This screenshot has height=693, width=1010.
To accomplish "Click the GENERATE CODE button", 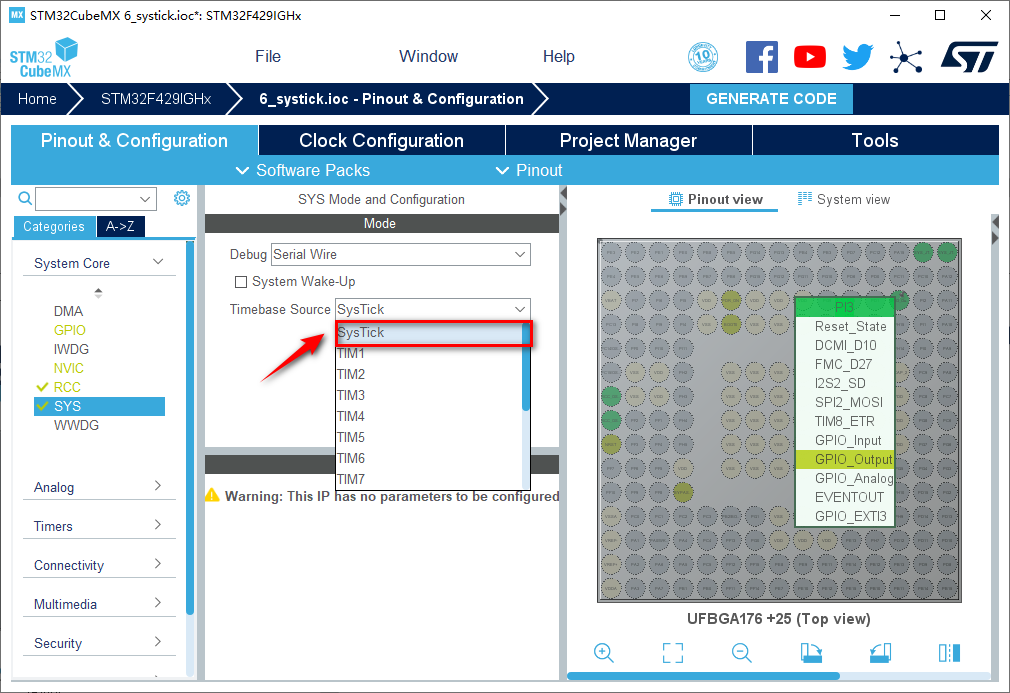I will coord(771,99).
